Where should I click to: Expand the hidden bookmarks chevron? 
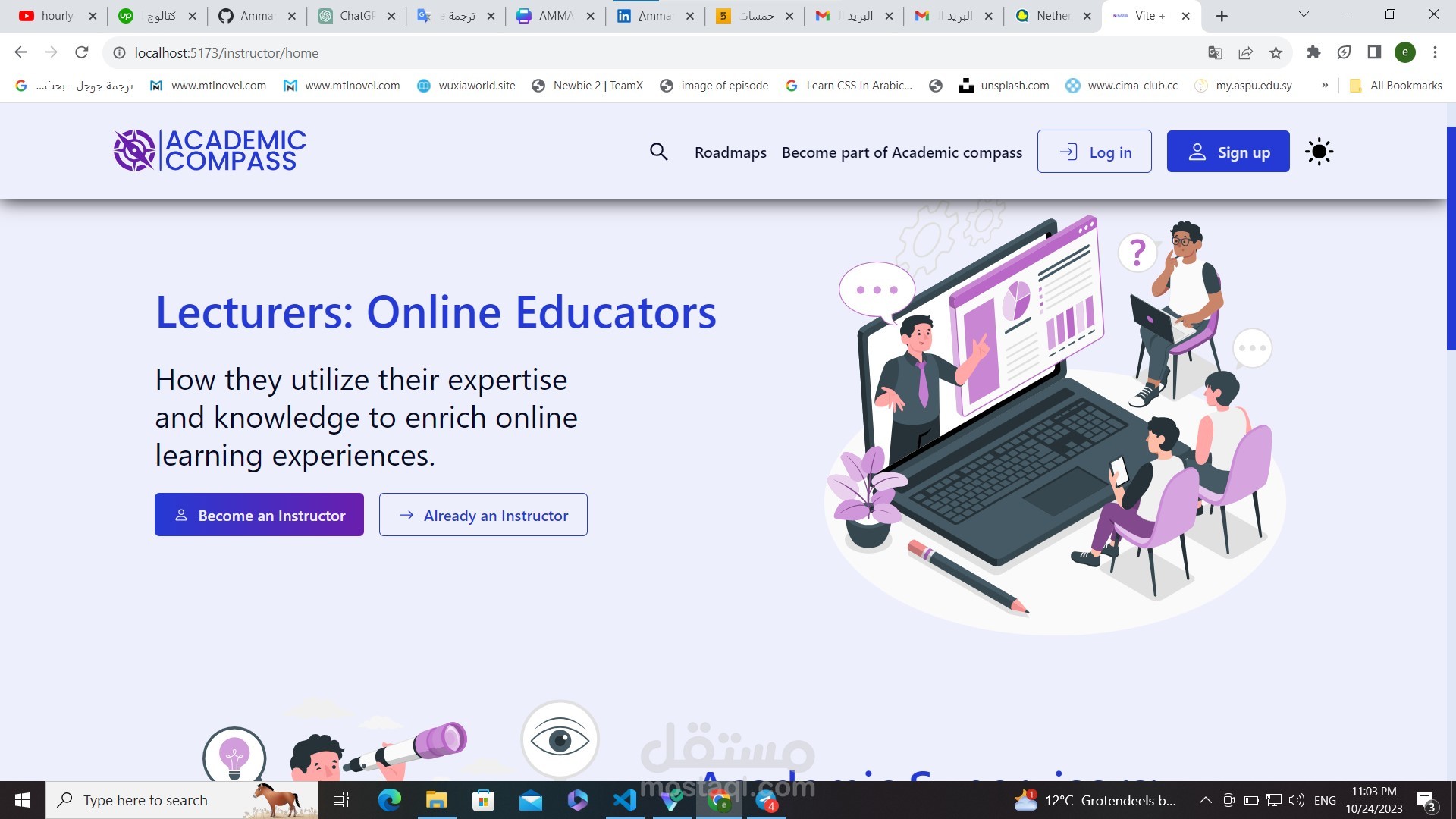tap(1325, 85)
